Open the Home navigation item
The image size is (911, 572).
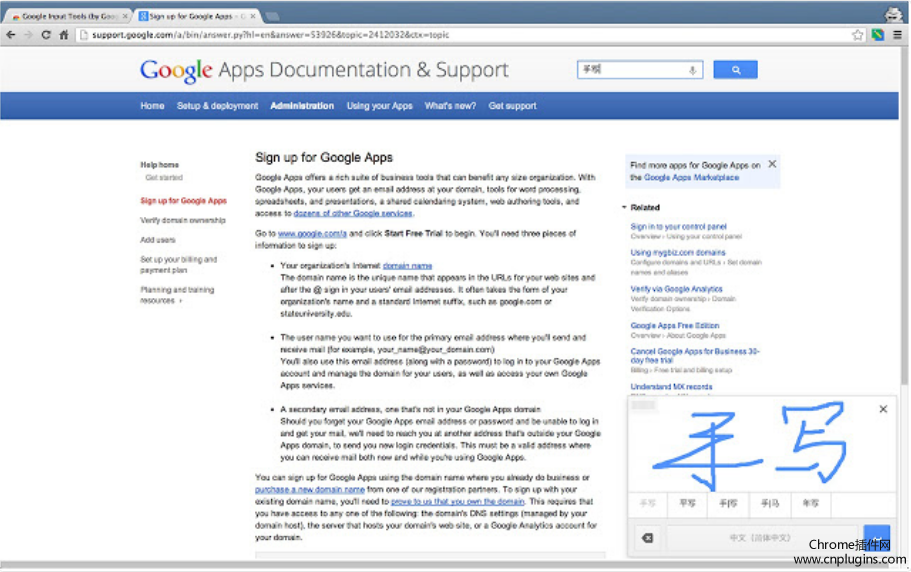coord(152,106)
